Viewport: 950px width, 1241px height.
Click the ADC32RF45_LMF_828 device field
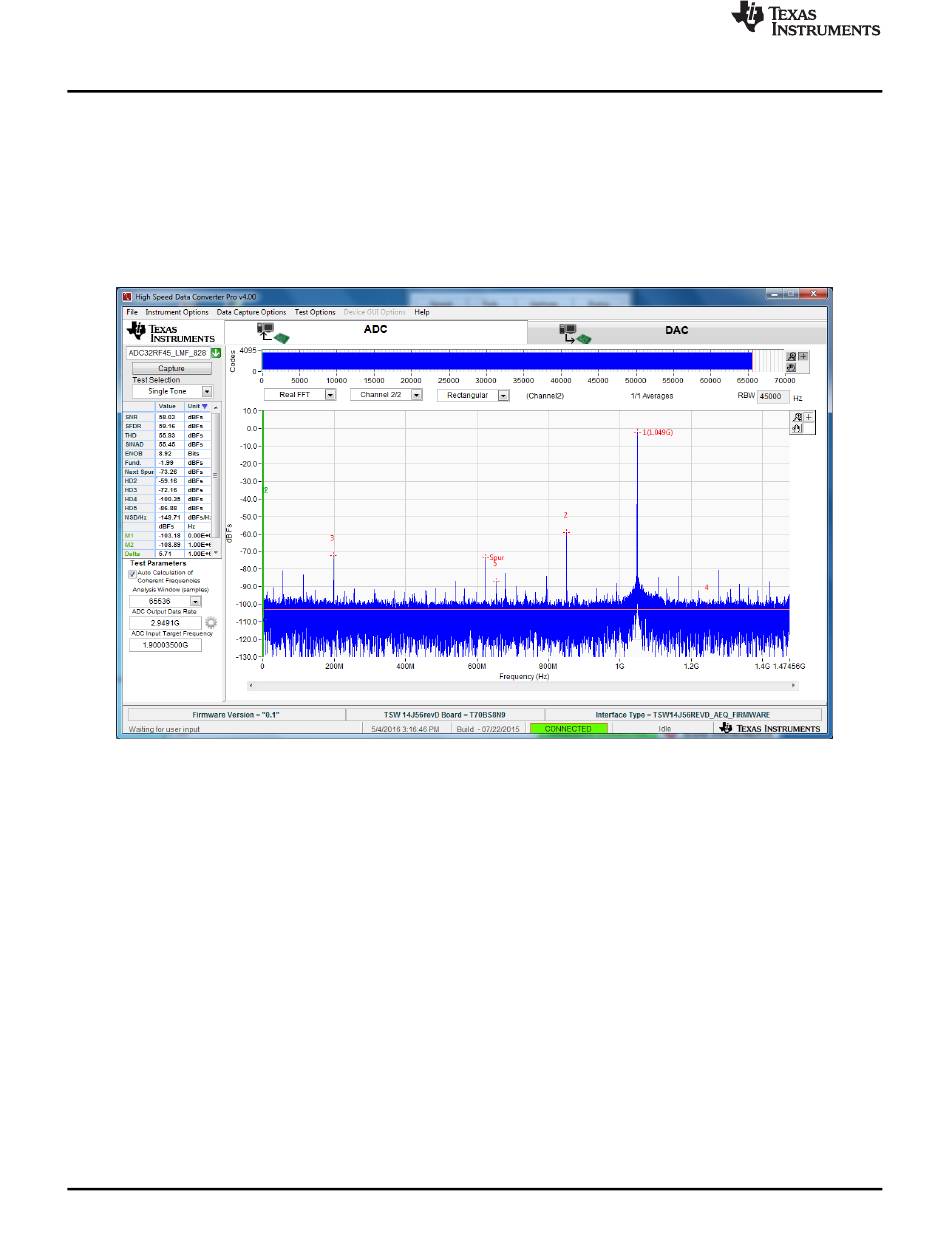pos(167,354)
